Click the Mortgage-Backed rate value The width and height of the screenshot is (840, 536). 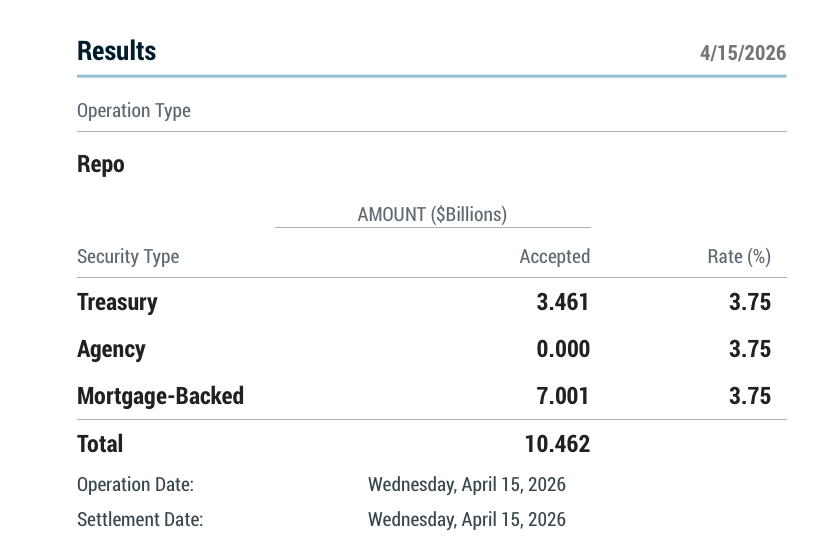(750, 396)
